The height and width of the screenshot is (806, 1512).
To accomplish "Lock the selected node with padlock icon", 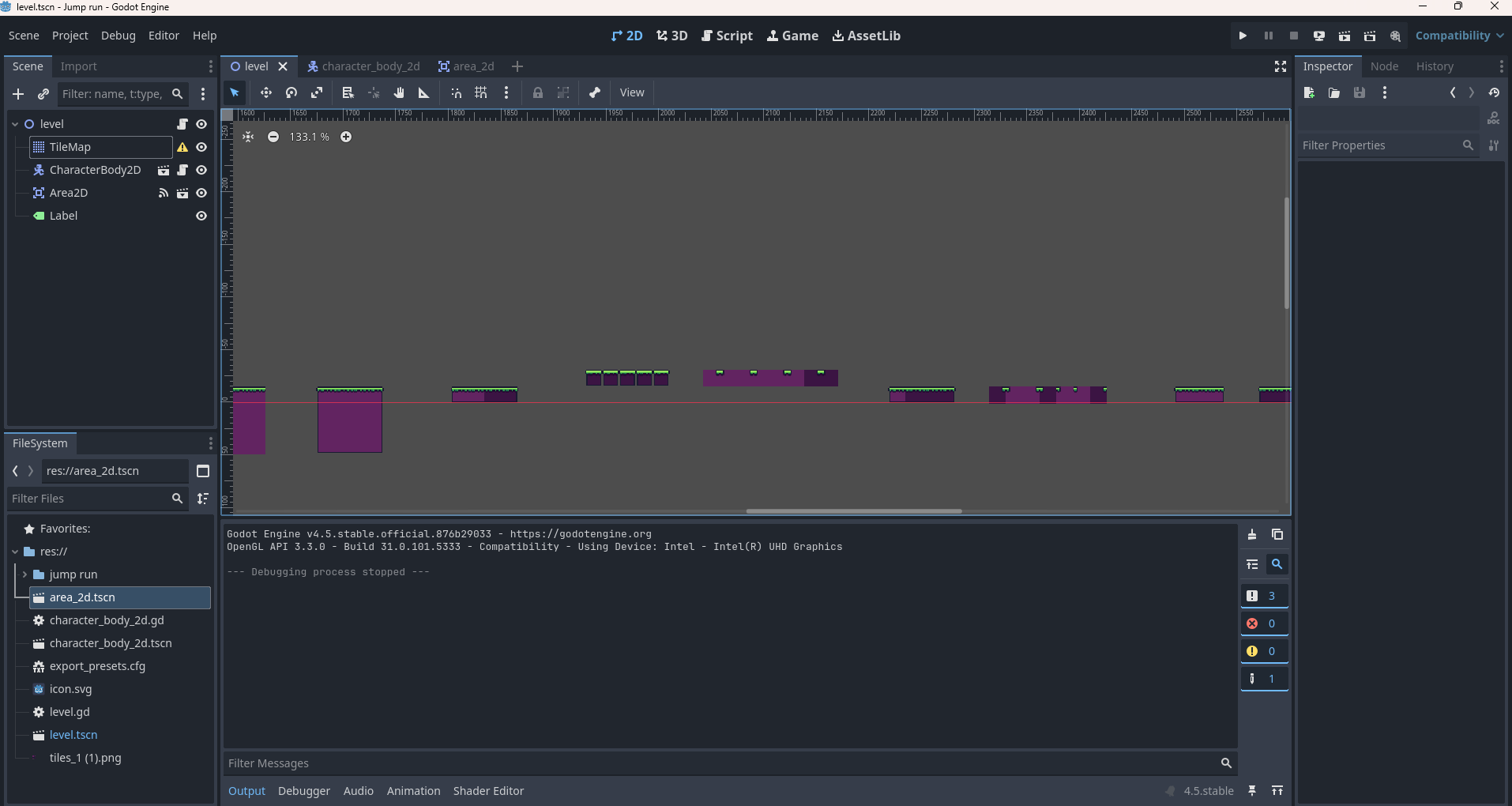I will (538, 92).
